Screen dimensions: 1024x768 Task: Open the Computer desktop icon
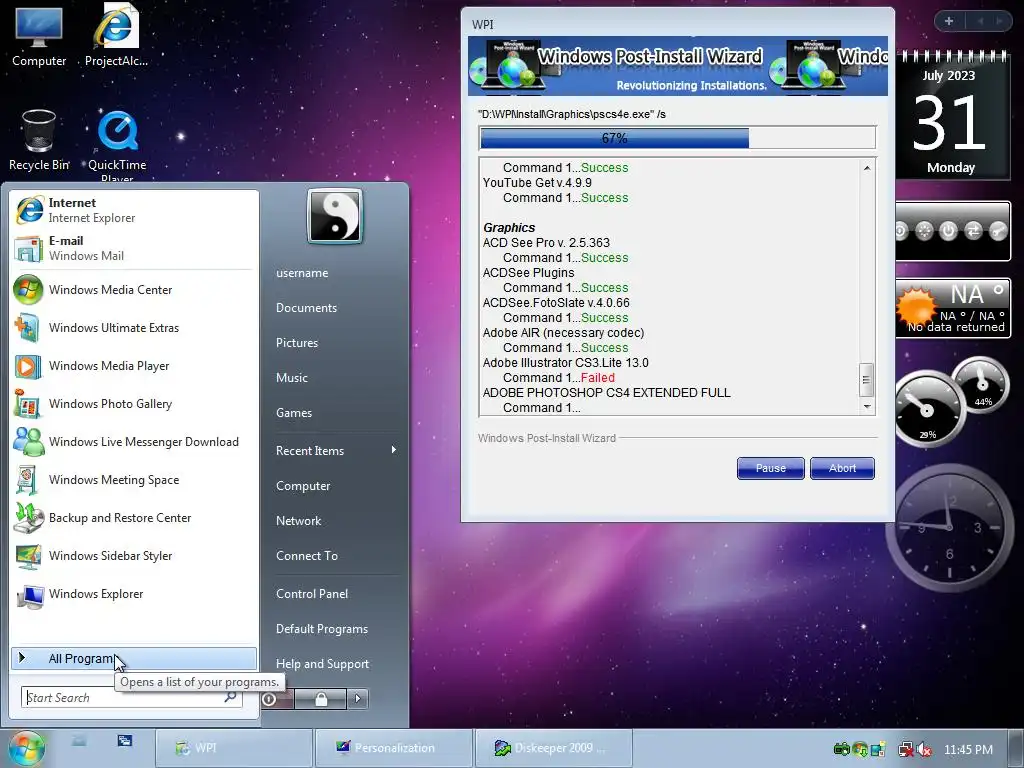coord(39,36)
